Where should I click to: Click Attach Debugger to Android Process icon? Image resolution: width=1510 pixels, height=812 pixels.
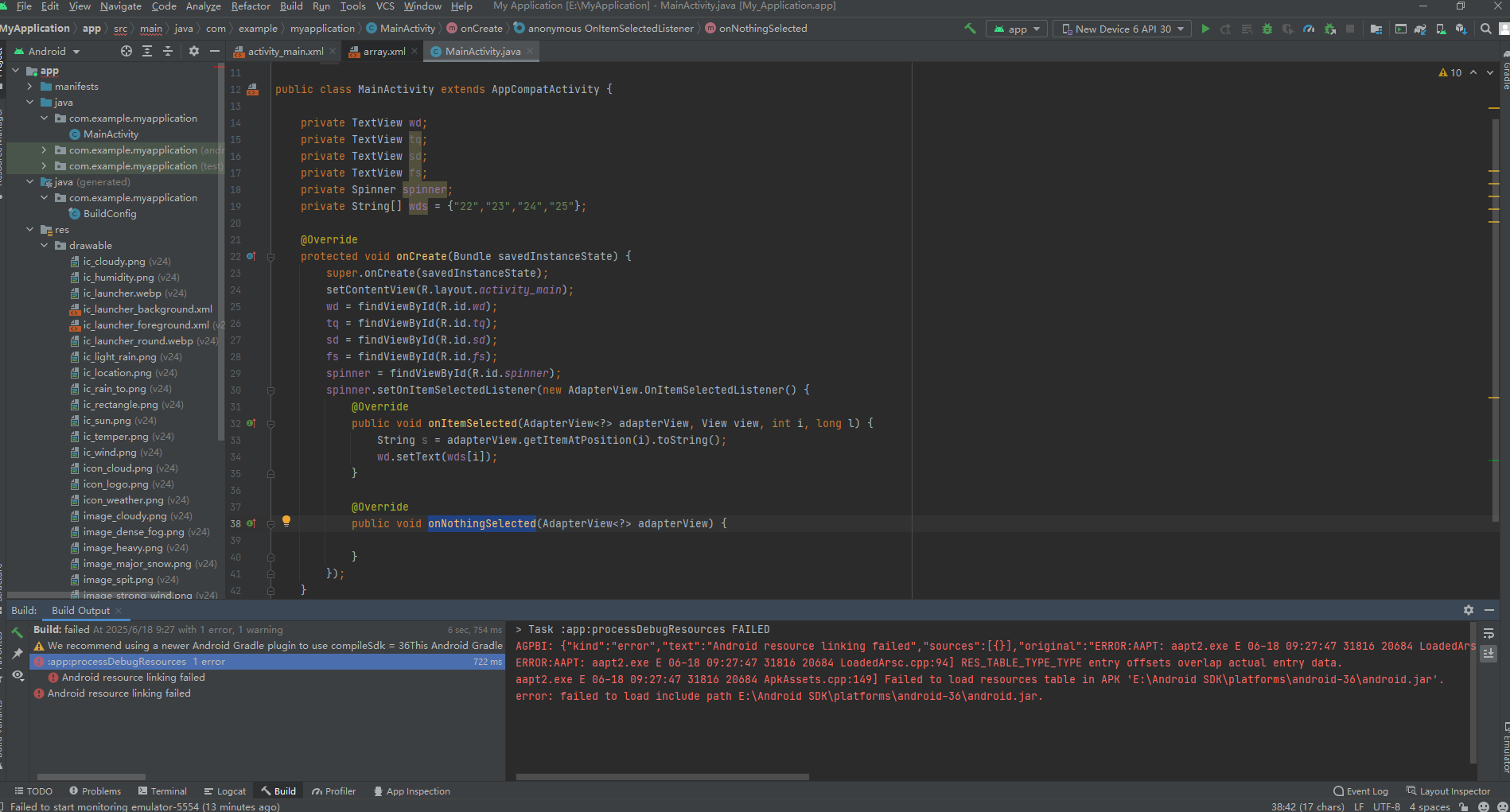pyautogui.click(x=1329, y=29)
